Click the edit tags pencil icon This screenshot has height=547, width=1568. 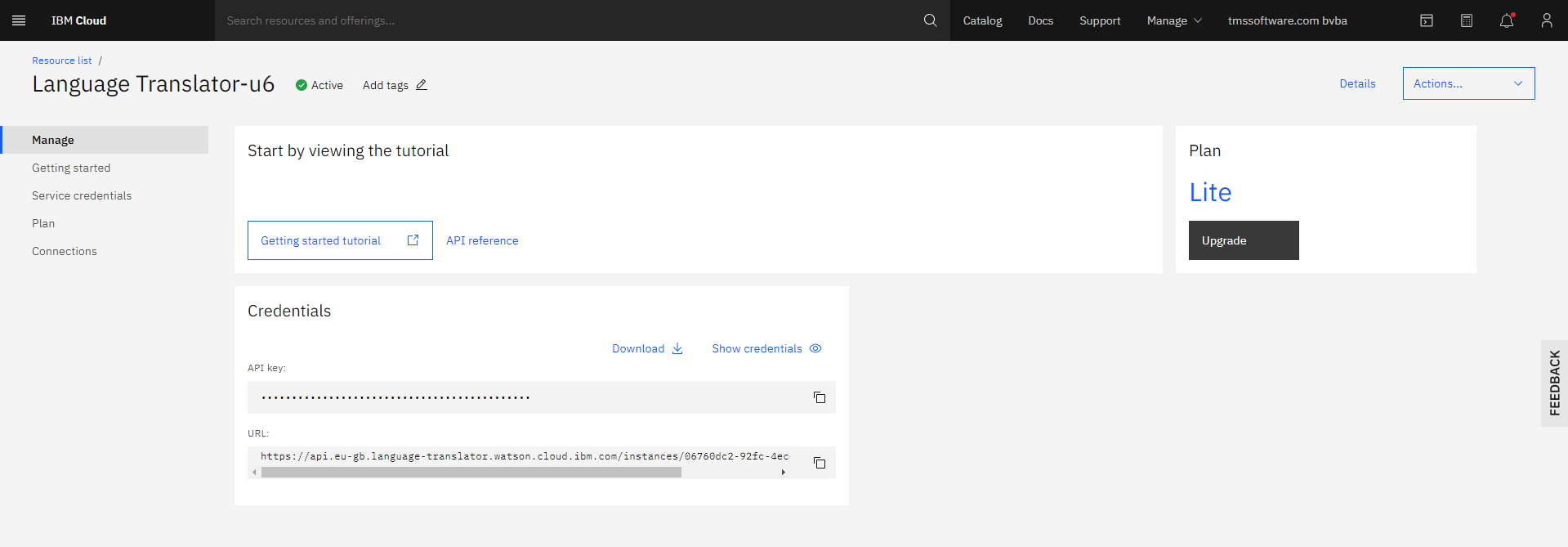click(422, 85)
